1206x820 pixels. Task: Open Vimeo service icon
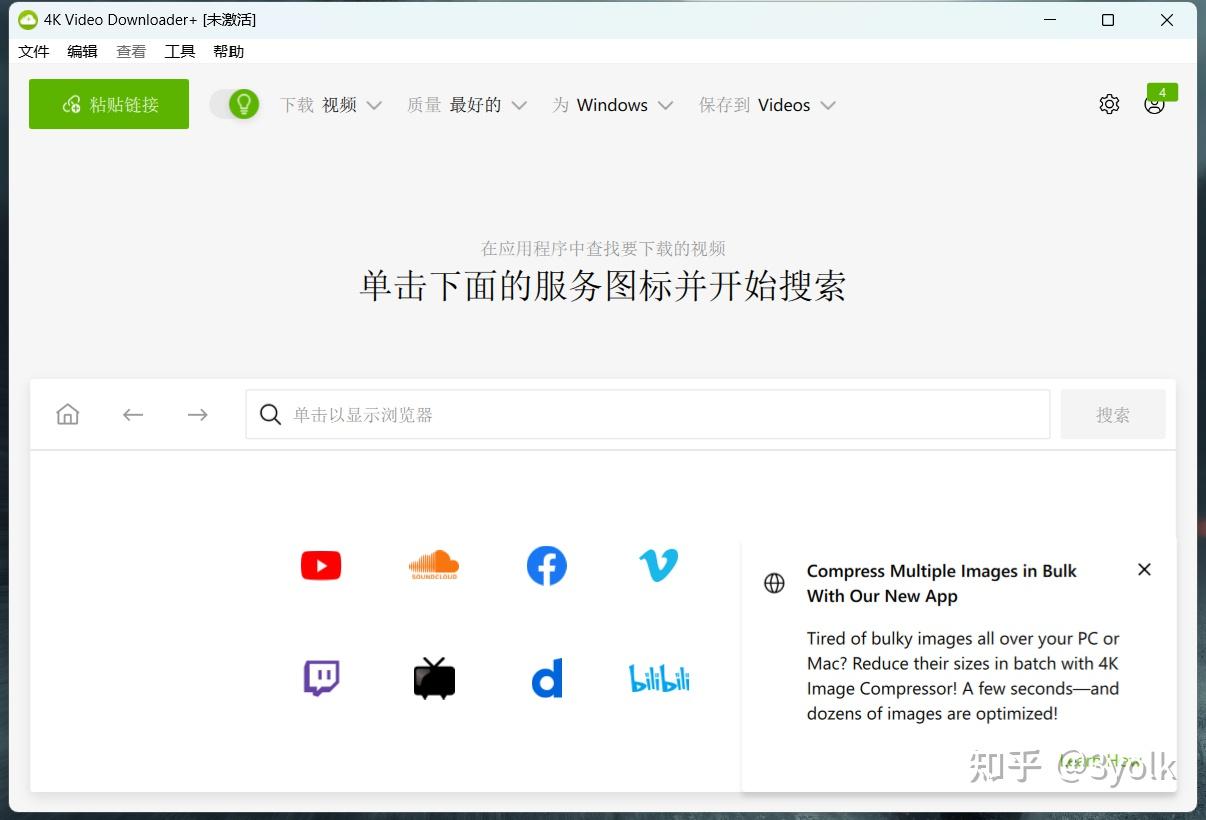(659, 566)
